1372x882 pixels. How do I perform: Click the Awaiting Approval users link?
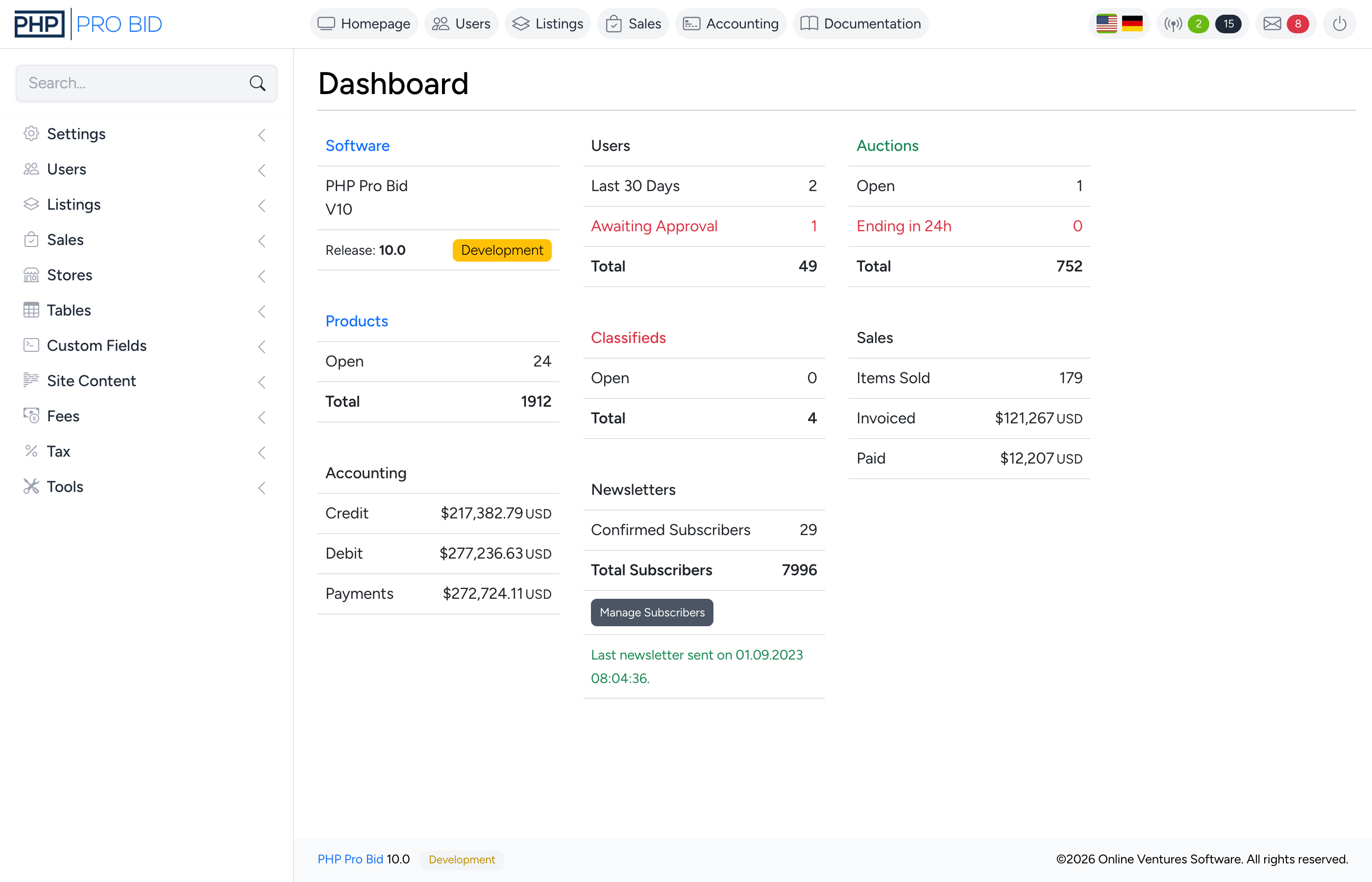coord(654,226)
